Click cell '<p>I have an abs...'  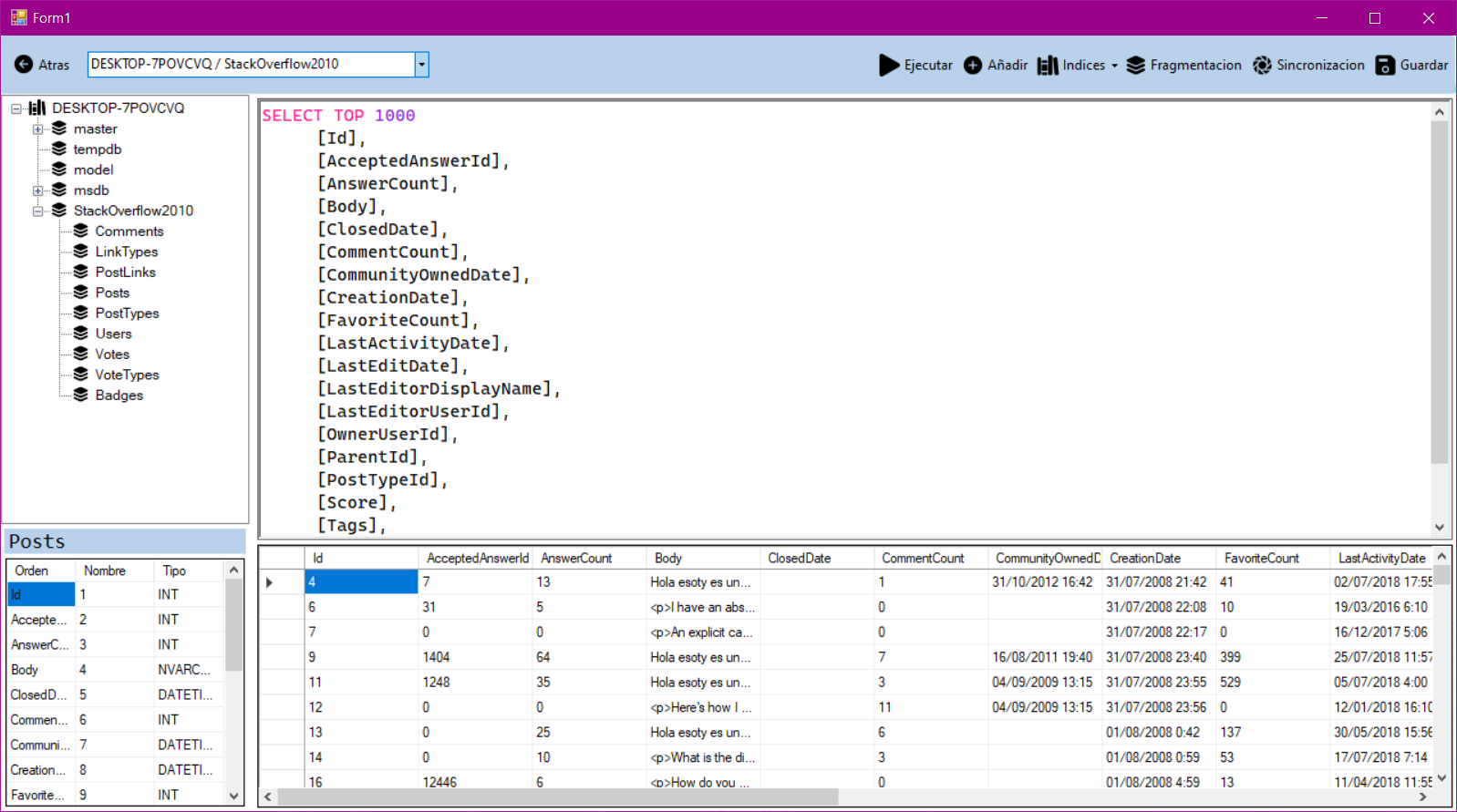point(703,607)
